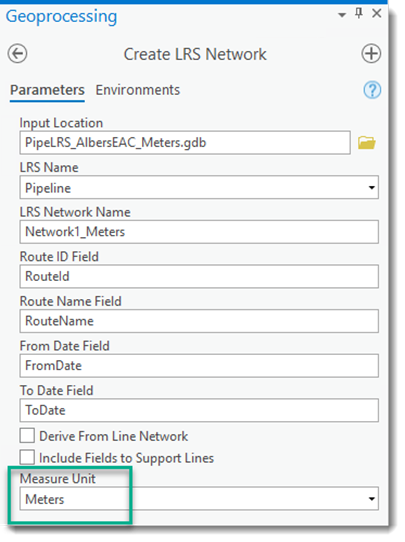The image size is (405, 542).
Task: Expand the LRS Name dropdown
Action: point(371,188)
